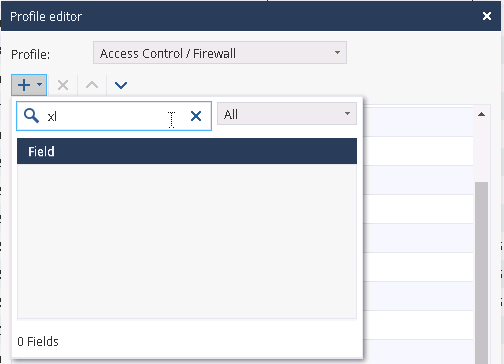504x364 pixels.
Task: Click the vertical scrollbar thumb
Action: (481, 273)
